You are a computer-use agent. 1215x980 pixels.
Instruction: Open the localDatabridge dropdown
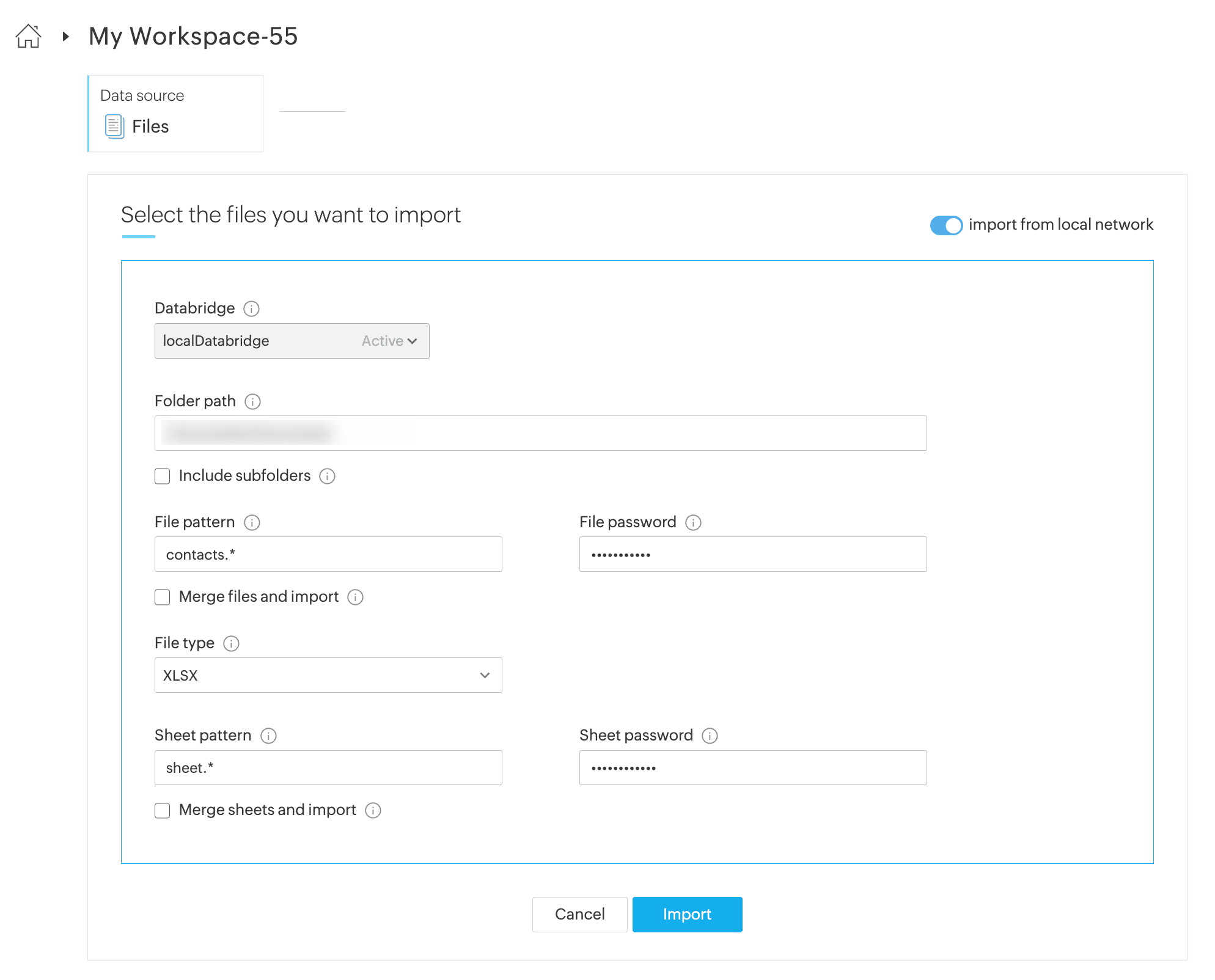pyautogui.click(x=292, y=341)
